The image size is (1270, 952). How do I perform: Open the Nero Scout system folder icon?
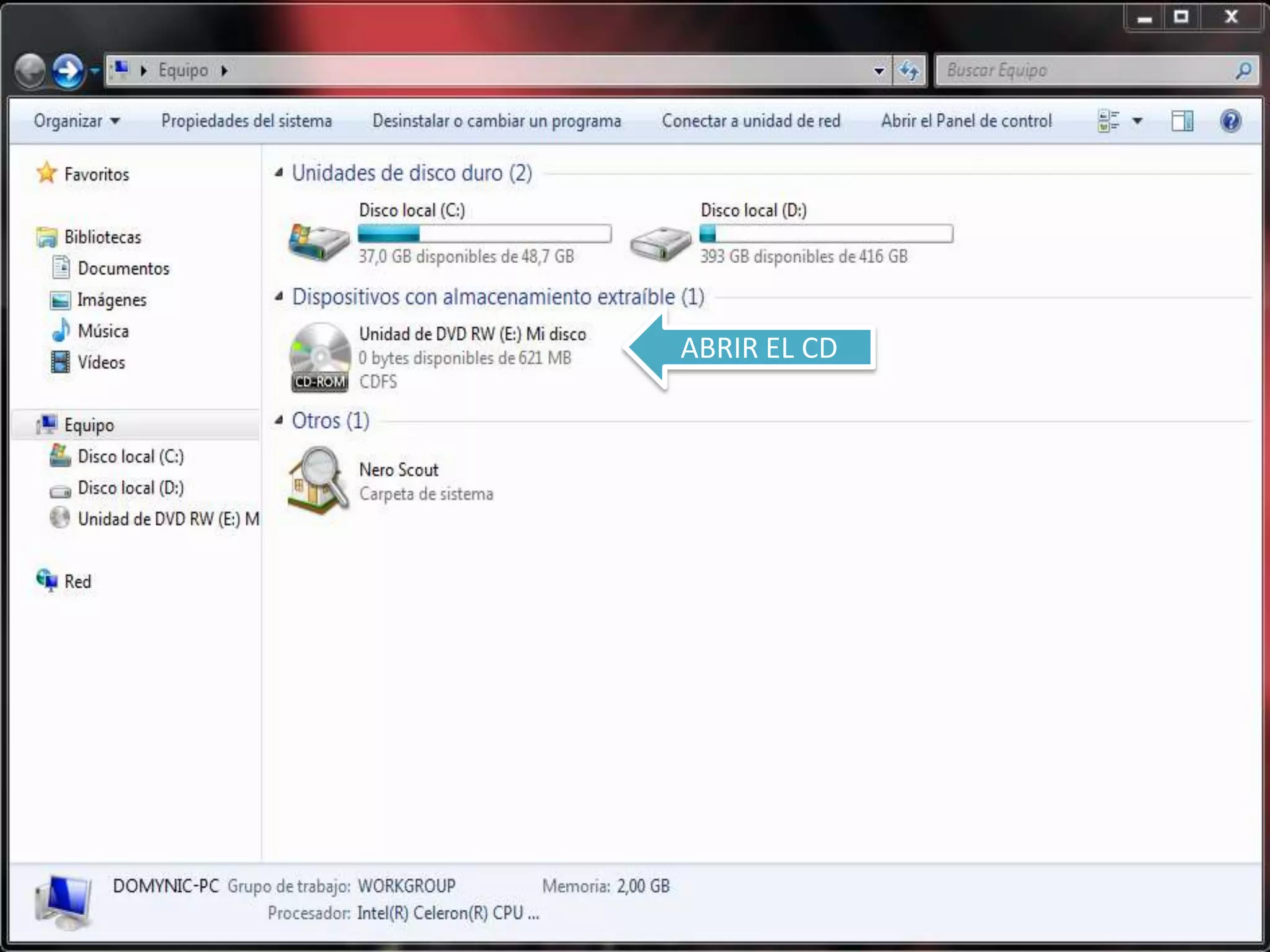click(318, 482)
